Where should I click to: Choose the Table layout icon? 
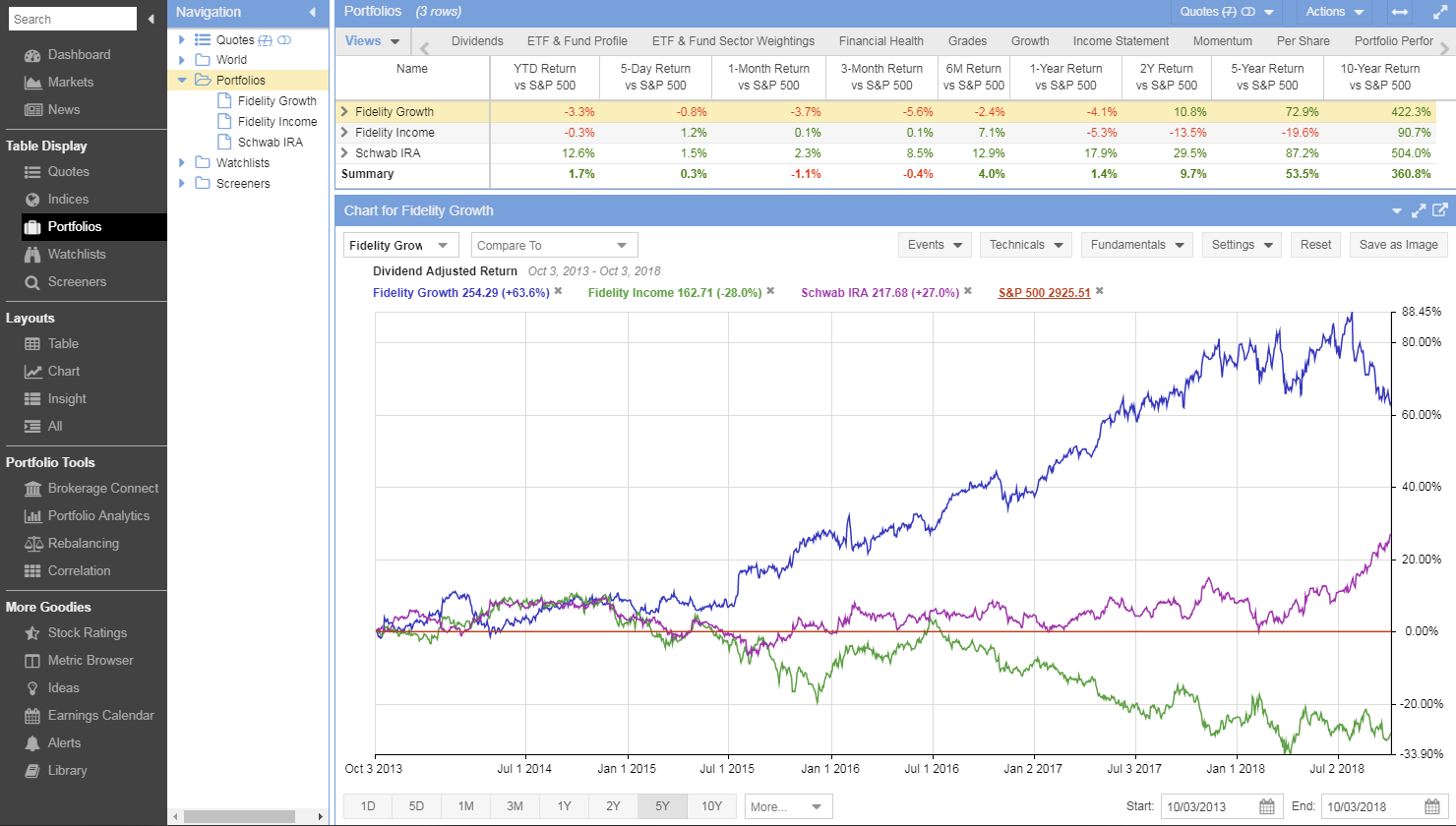click(31, 344)
